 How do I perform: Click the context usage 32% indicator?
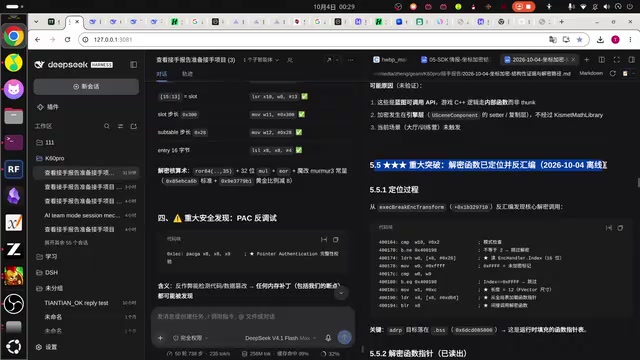331,354
